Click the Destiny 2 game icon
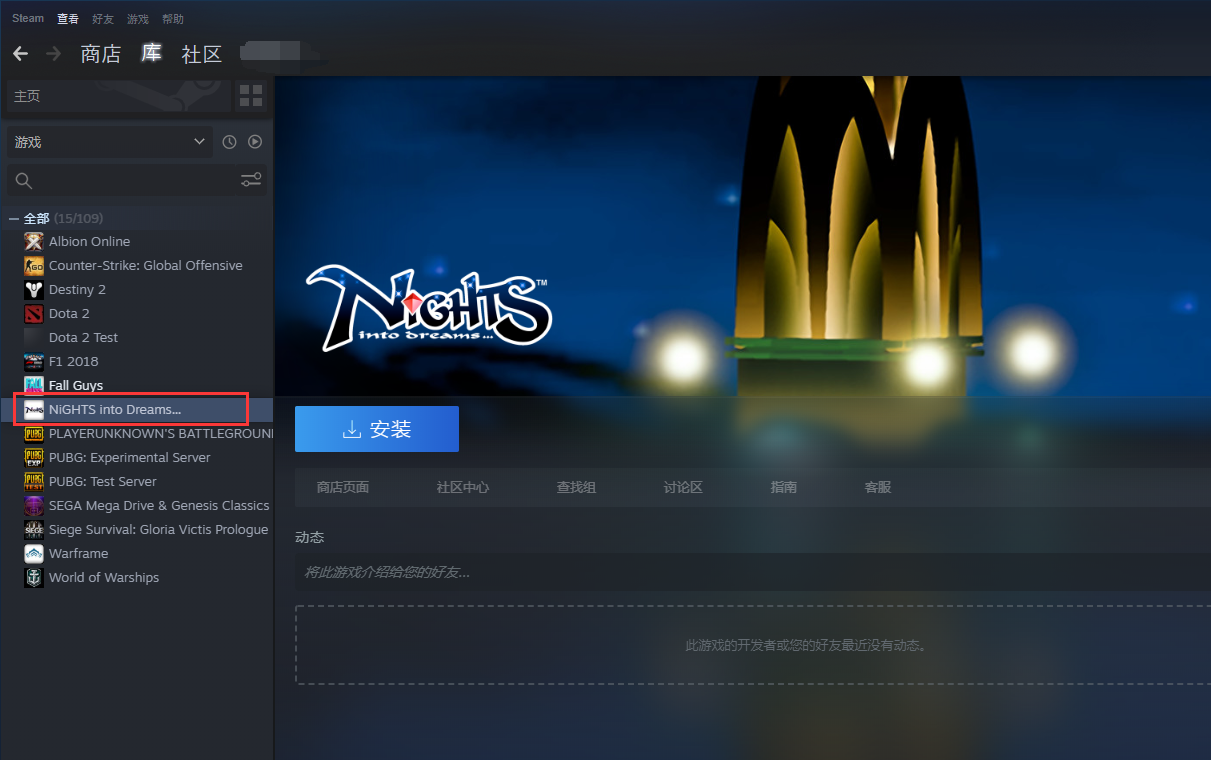This screenshot has width=1211, height=760. coord(34,289)
